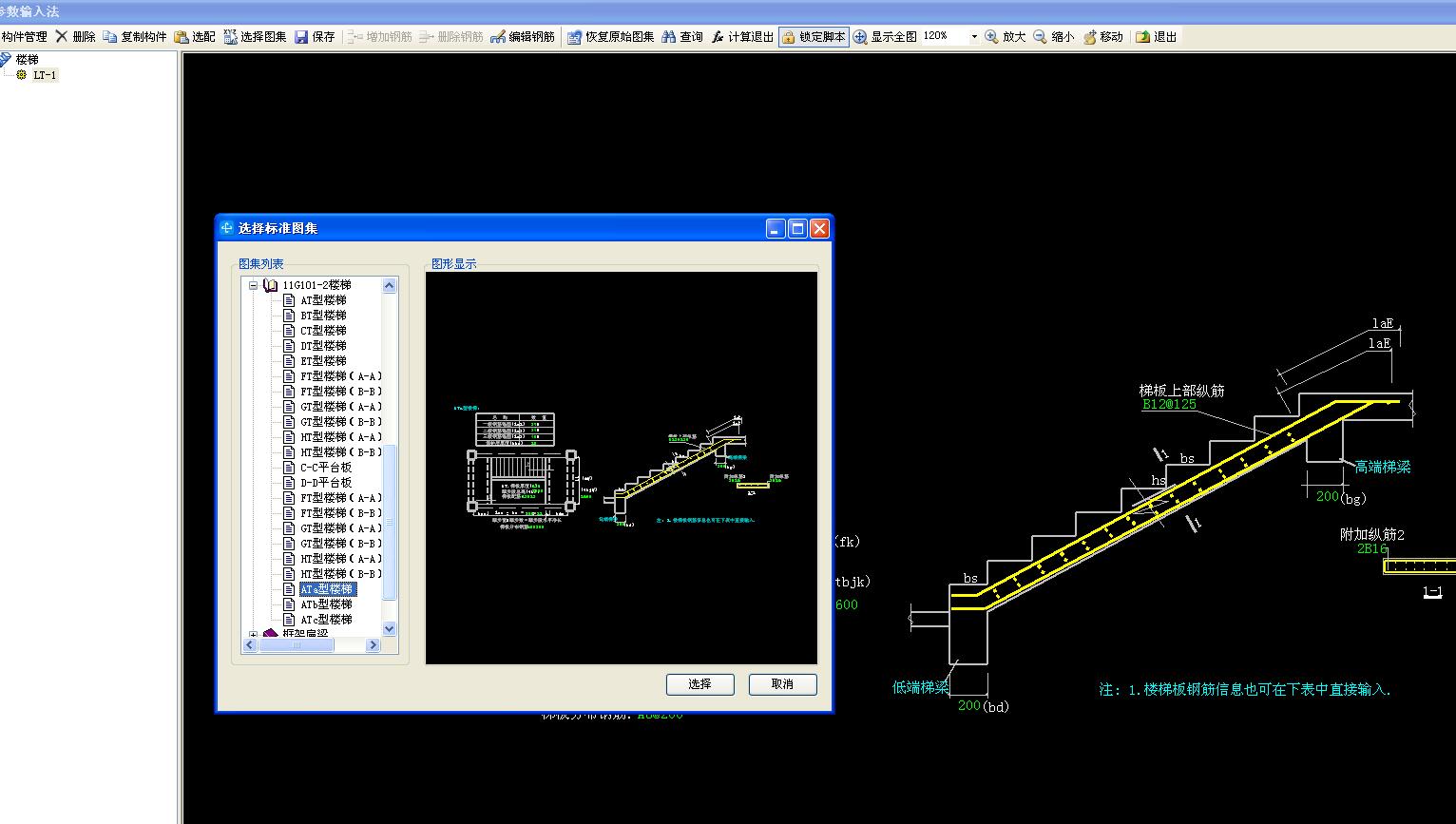Collapse the 11G101-2楼梯 atlas node

click(x=253, y=285)
